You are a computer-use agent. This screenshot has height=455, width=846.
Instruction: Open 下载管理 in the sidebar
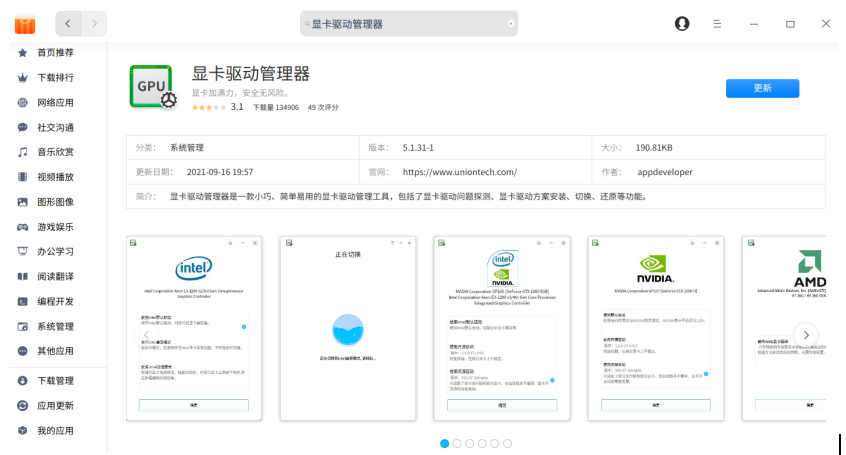click(x=55, y=381)
